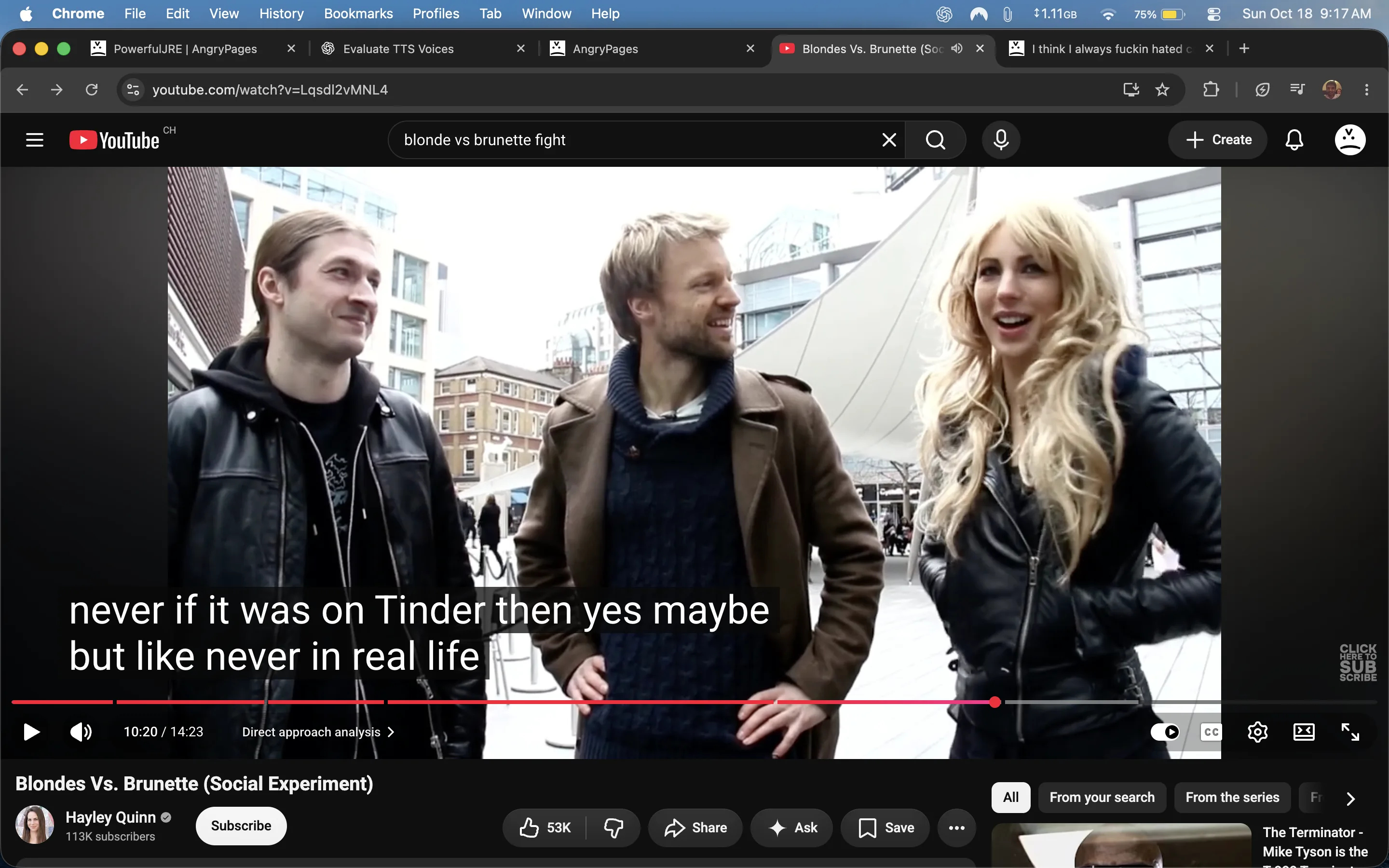Start voice search with the microphone icon
Viewport: 1389px width, 868px height.
click(x=1001, y=139)
